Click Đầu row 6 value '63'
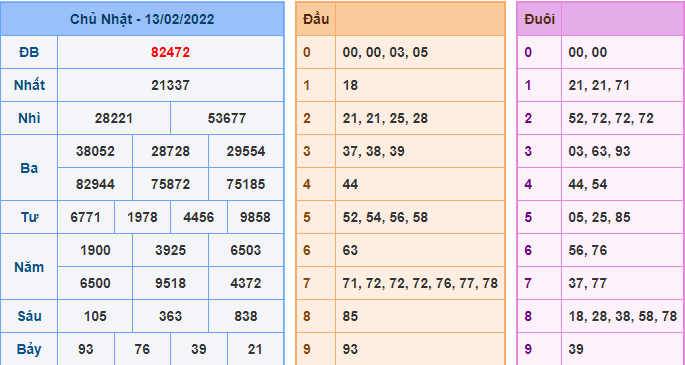 (350, 250)
